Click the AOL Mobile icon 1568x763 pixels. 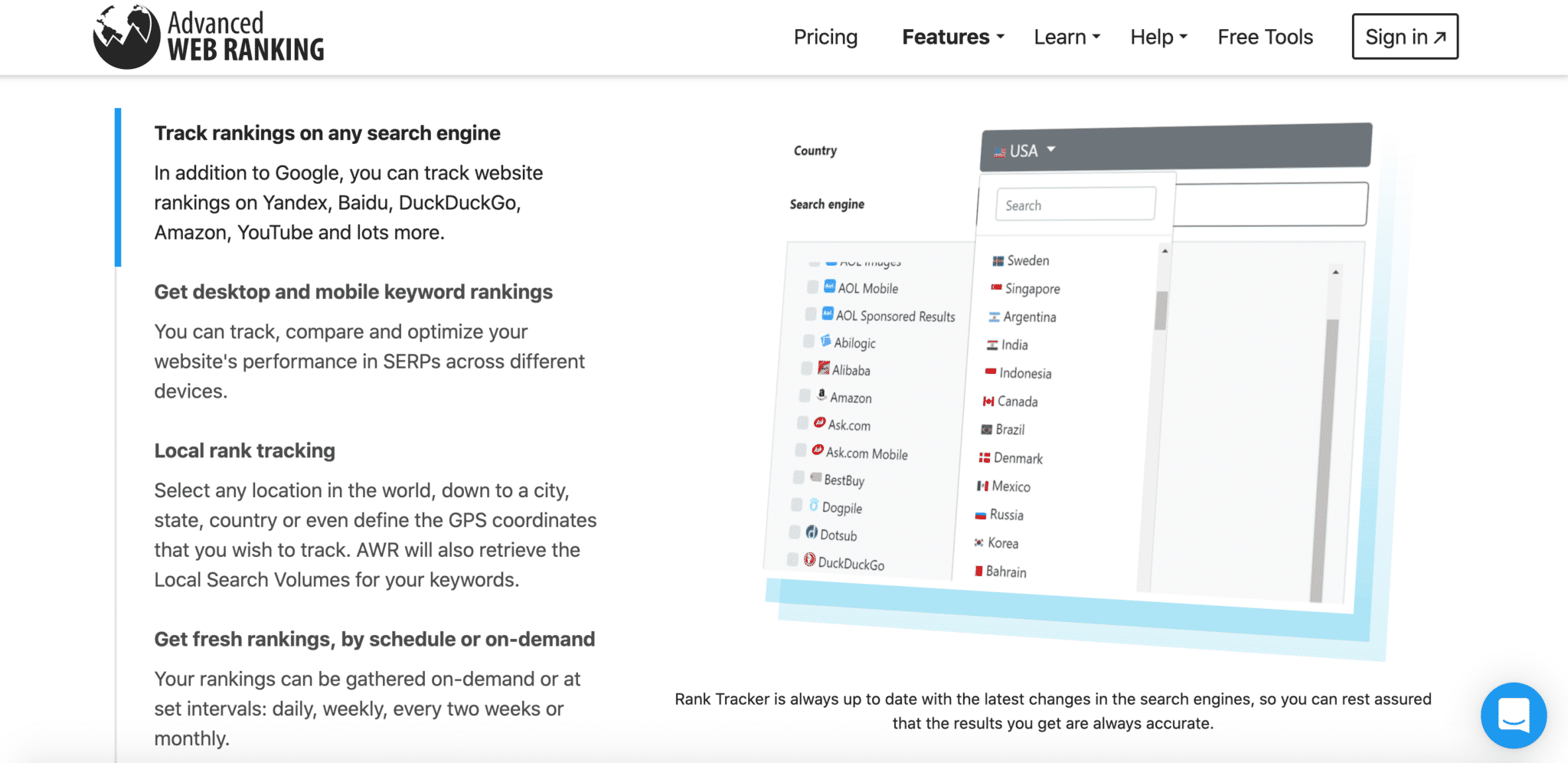coord(828,287)
